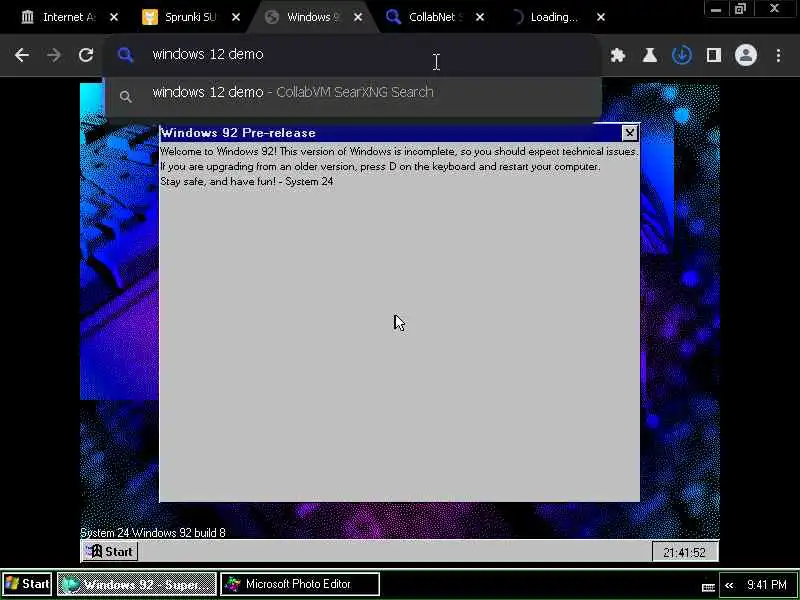Click 'System 24 Windows 92 build 8' text
Viewport: 800px width, 600px height.
[x=153, y=533]
